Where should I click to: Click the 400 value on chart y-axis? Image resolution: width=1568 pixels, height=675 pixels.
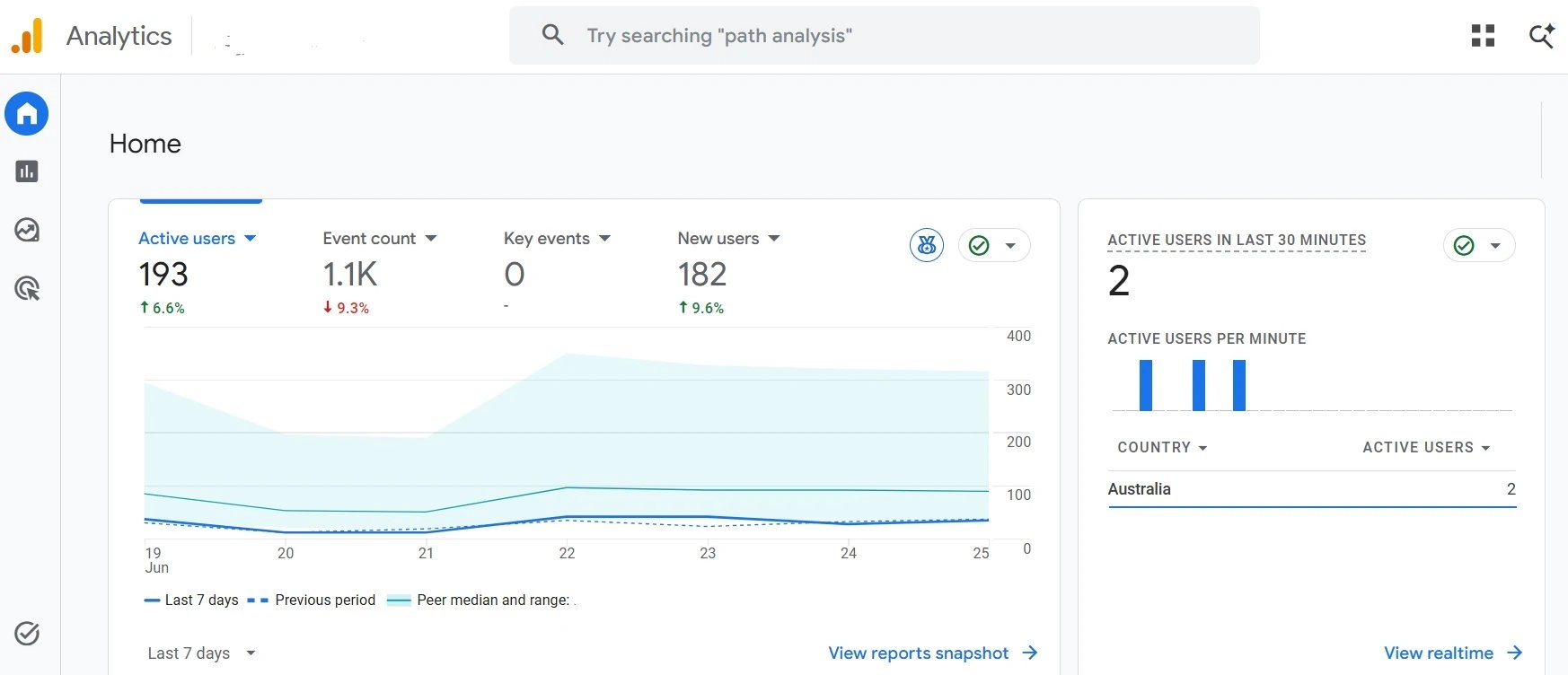pyautogui.click(x=1018, y=336)
